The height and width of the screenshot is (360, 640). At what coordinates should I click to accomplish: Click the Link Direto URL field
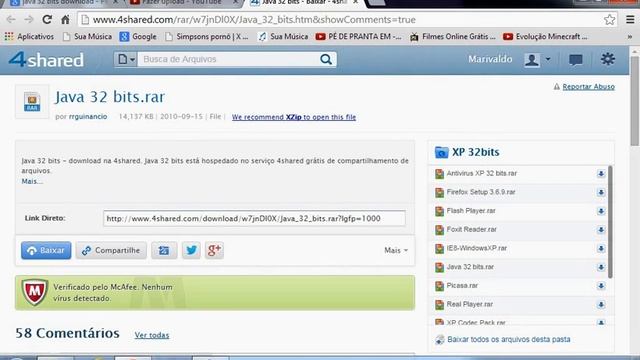254,218
